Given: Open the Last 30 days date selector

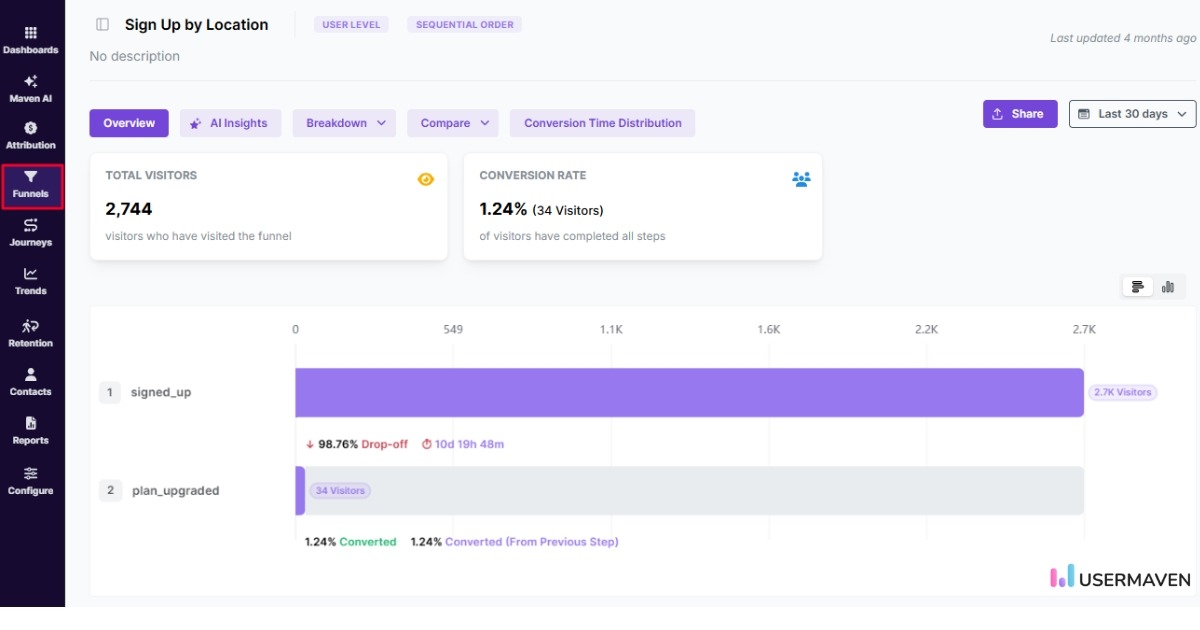Looking at the screenshot, I should [x=1132, y=113].
